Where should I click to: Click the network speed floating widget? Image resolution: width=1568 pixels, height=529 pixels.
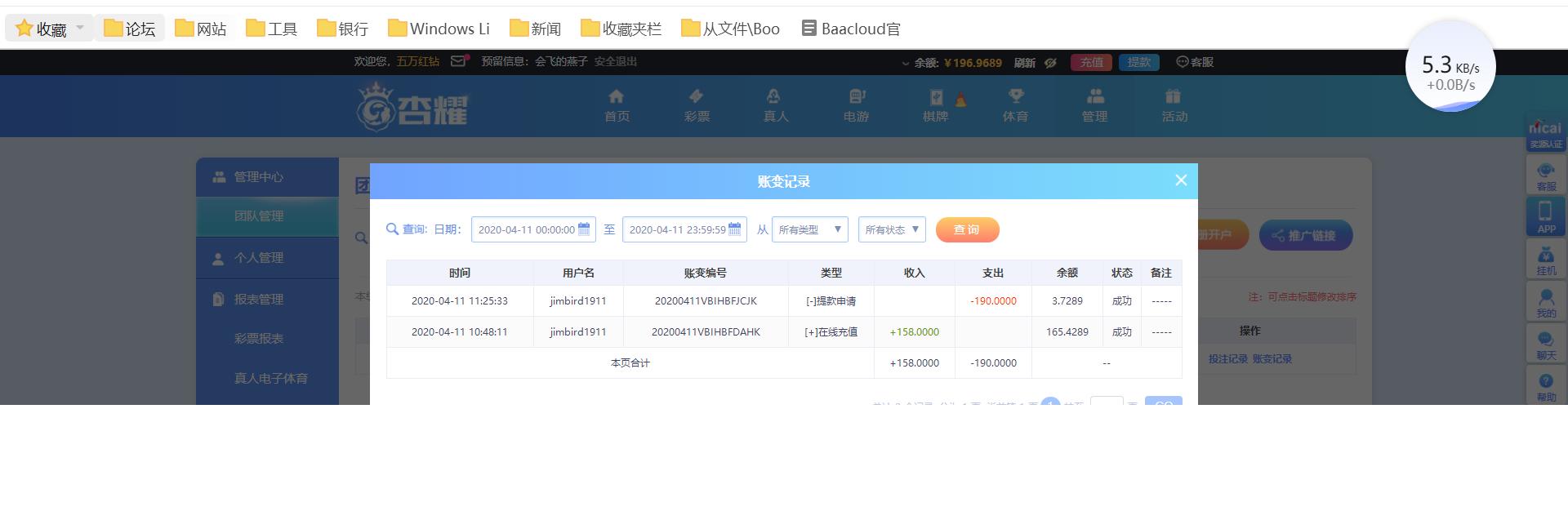pos(1450,66)
